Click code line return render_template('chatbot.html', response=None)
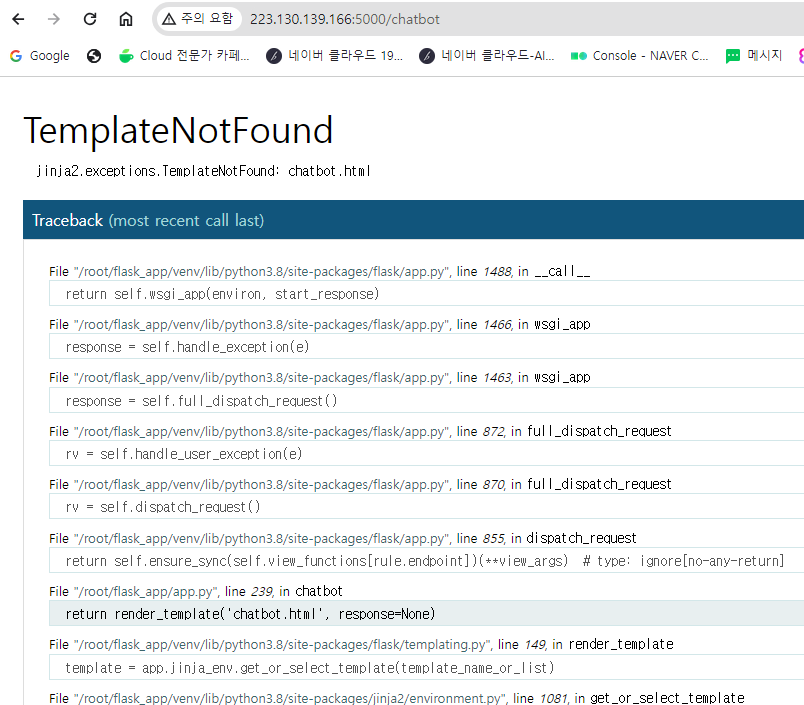The height and width of the screenshot is (705, 804). click(x=426, y=614)
